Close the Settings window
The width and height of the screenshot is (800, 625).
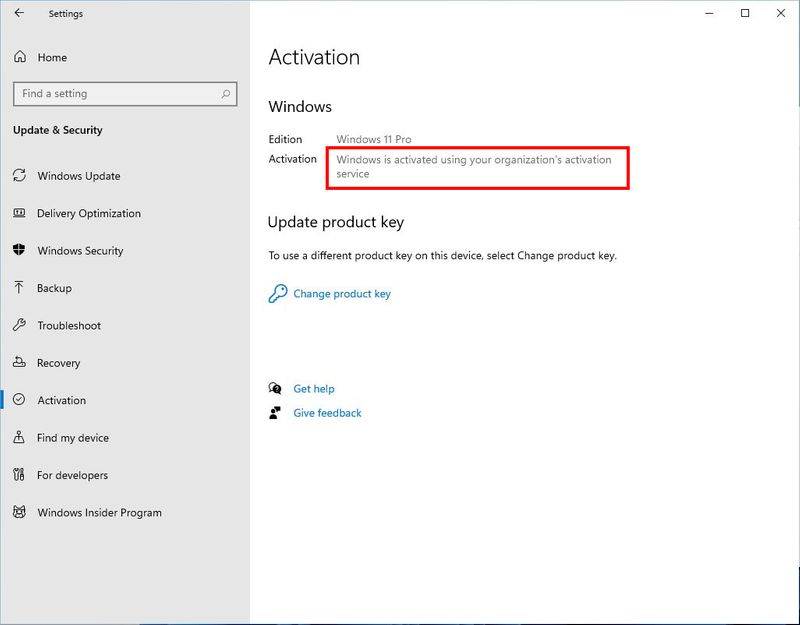781,13
